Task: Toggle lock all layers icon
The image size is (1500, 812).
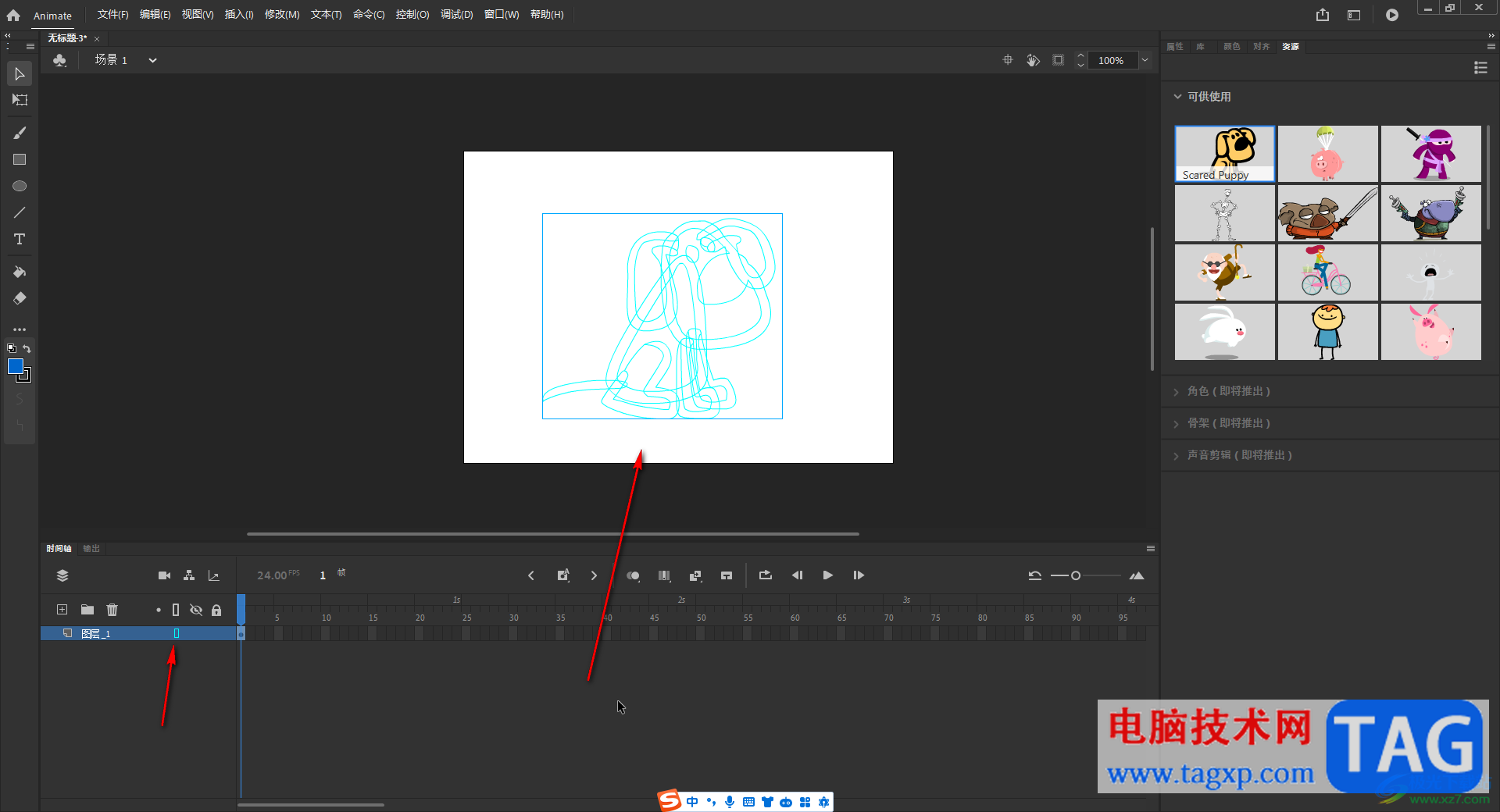Action: coord(216,610)
